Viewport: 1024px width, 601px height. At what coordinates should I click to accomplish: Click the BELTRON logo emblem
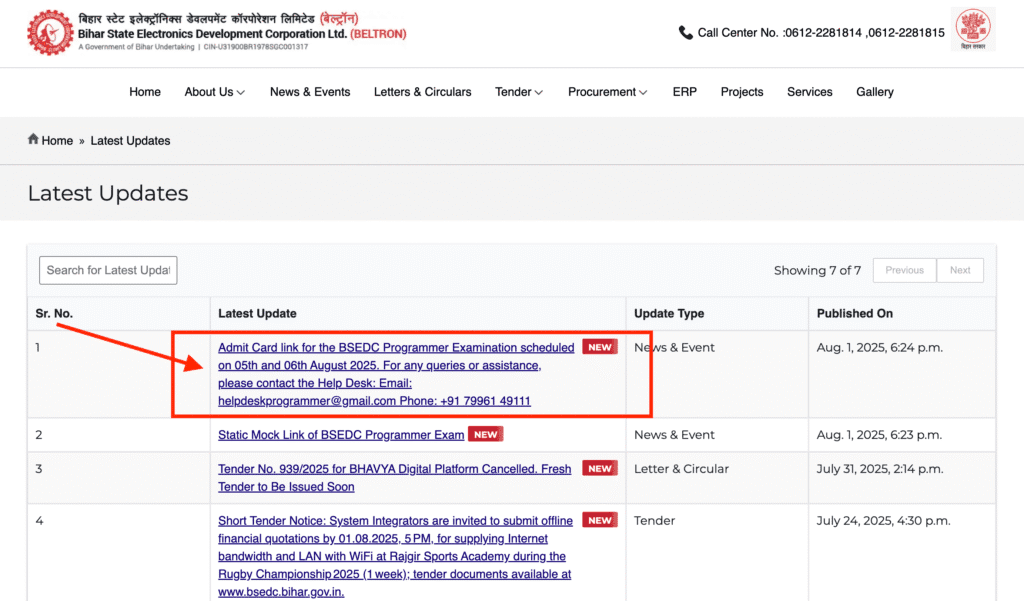tap(49, 32)
